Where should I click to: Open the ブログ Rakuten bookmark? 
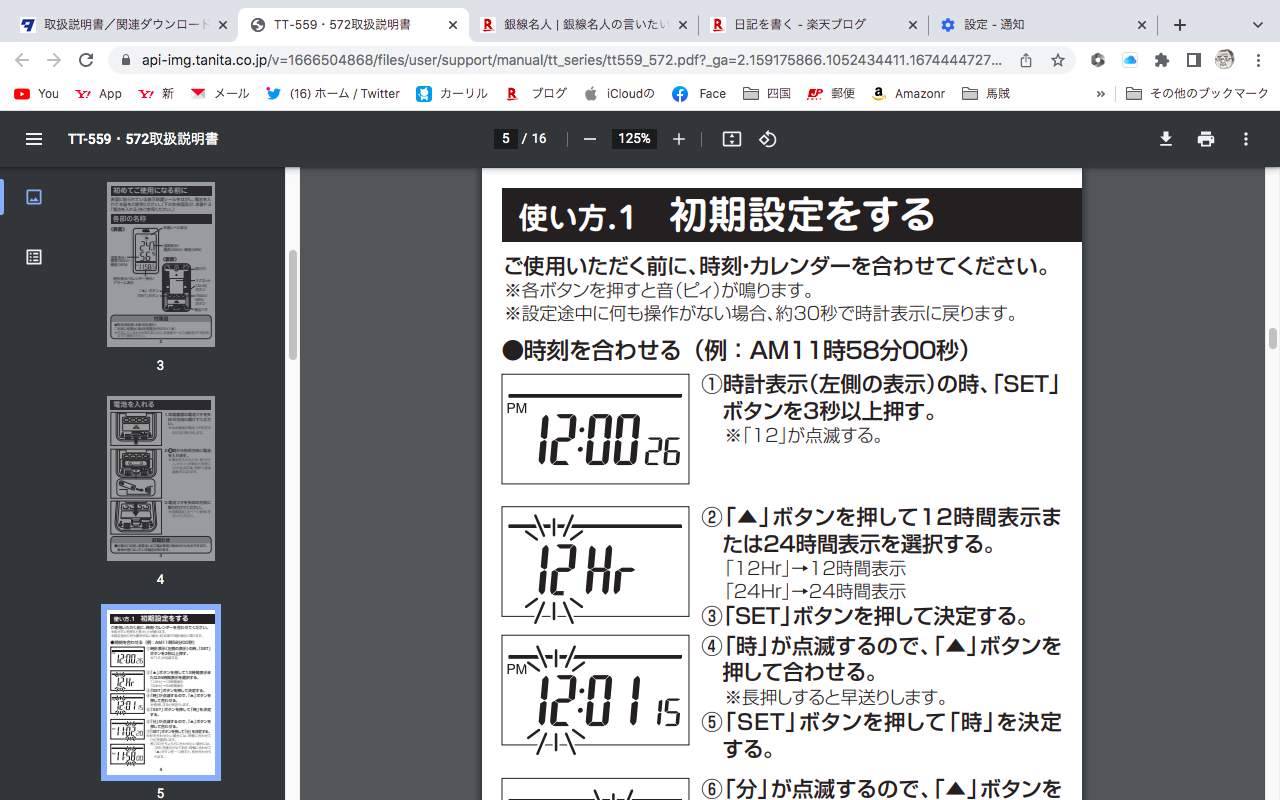point(537,94)
